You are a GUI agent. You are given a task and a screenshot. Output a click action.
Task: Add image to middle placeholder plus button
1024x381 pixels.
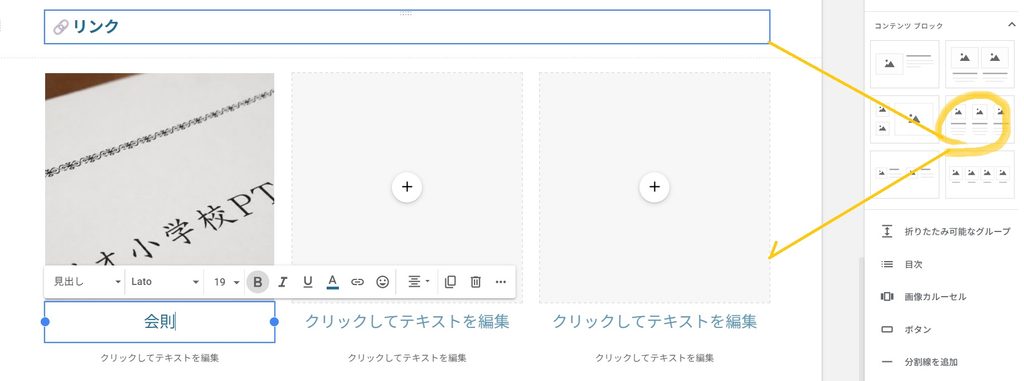[x=407, y=187]
